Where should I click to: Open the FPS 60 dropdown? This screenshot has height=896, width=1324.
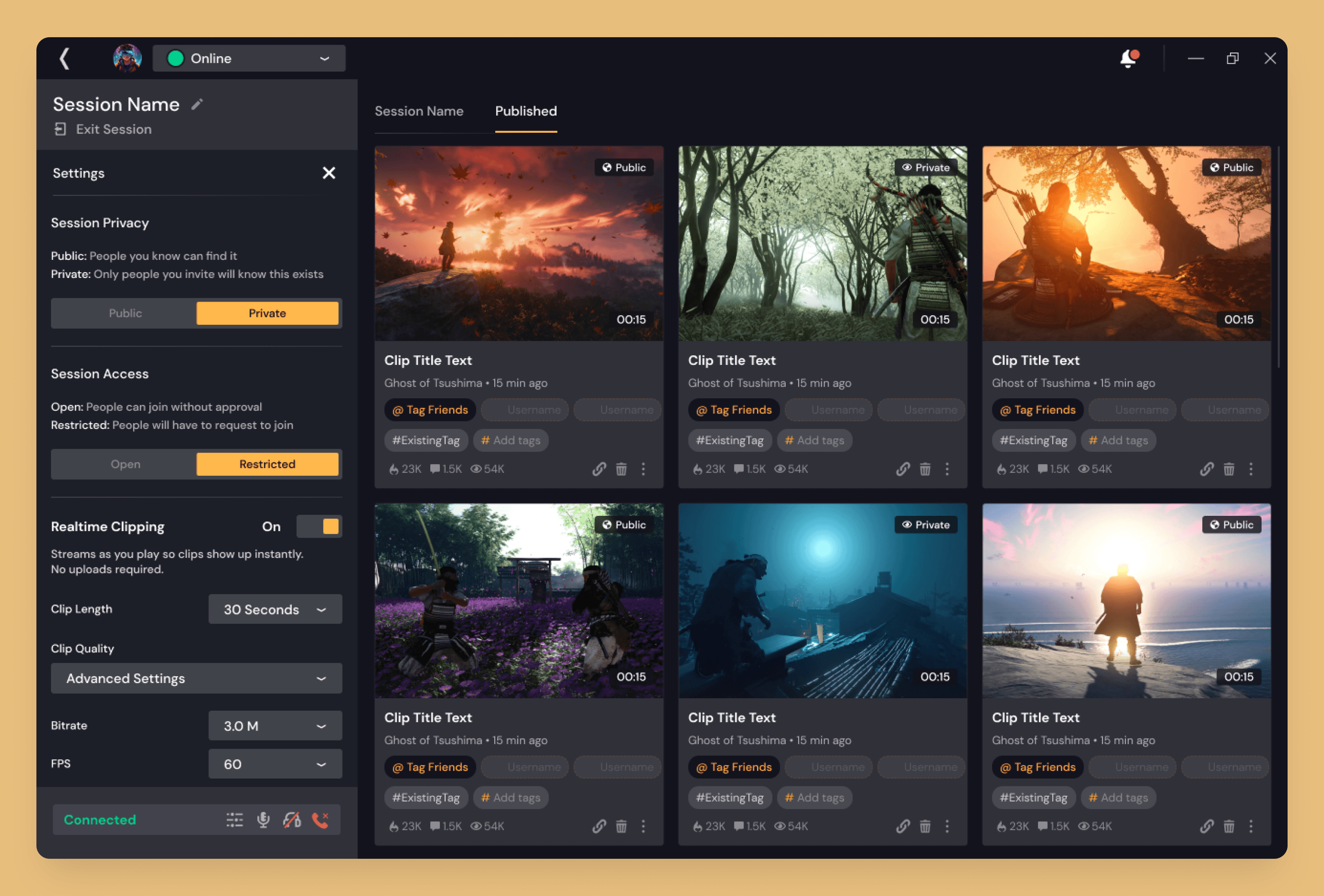[x=275, y=764]
